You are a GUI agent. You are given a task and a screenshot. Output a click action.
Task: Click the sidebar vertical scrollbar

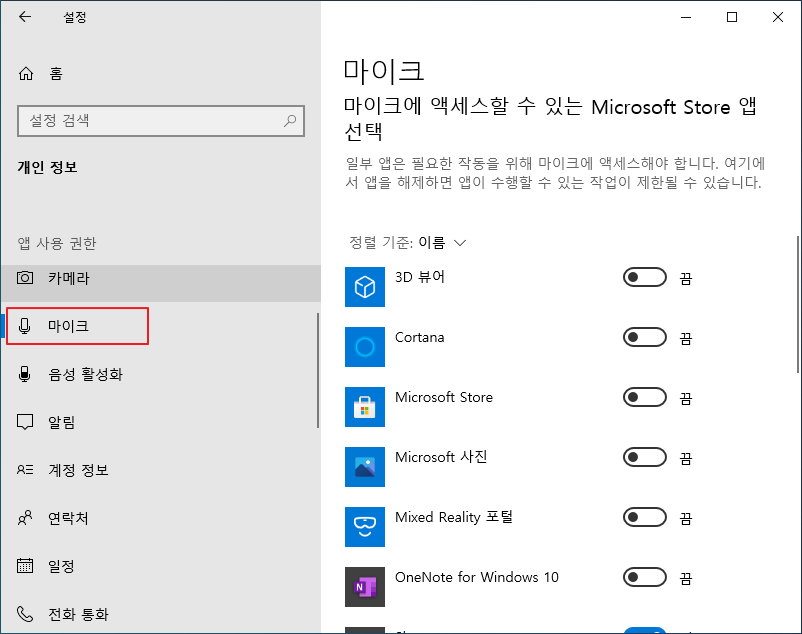click(318, 370)
